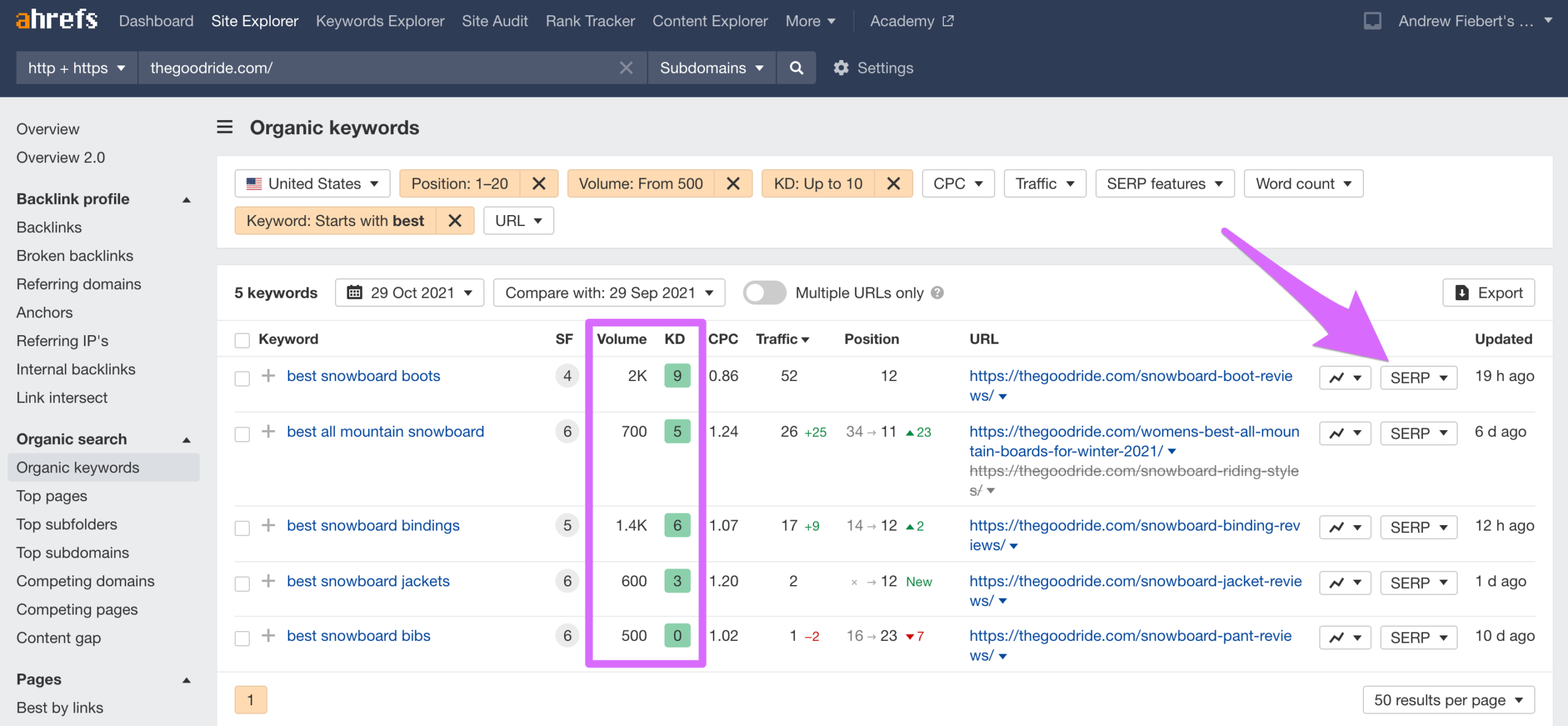Image resolution: width=1568 pixels, height=726 pixels.
Task: Click plus icon for best snowboard bindings
Action: (x=268, y=525)
